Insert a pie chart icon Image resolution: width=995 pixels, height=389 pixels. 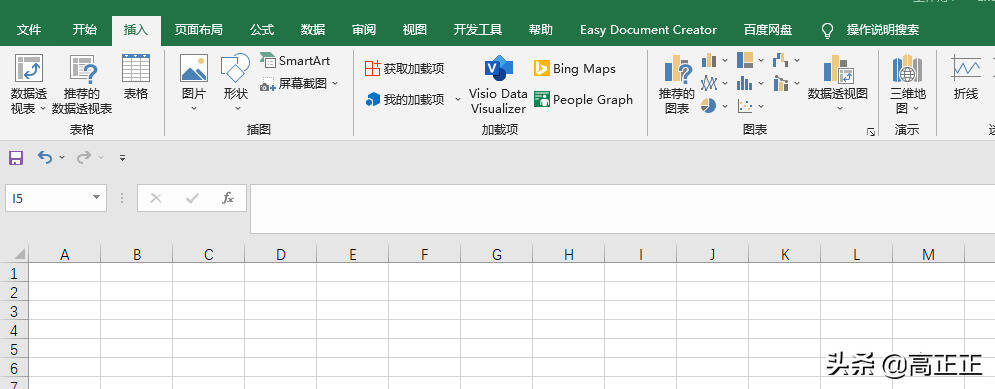(x=708, y=106)
